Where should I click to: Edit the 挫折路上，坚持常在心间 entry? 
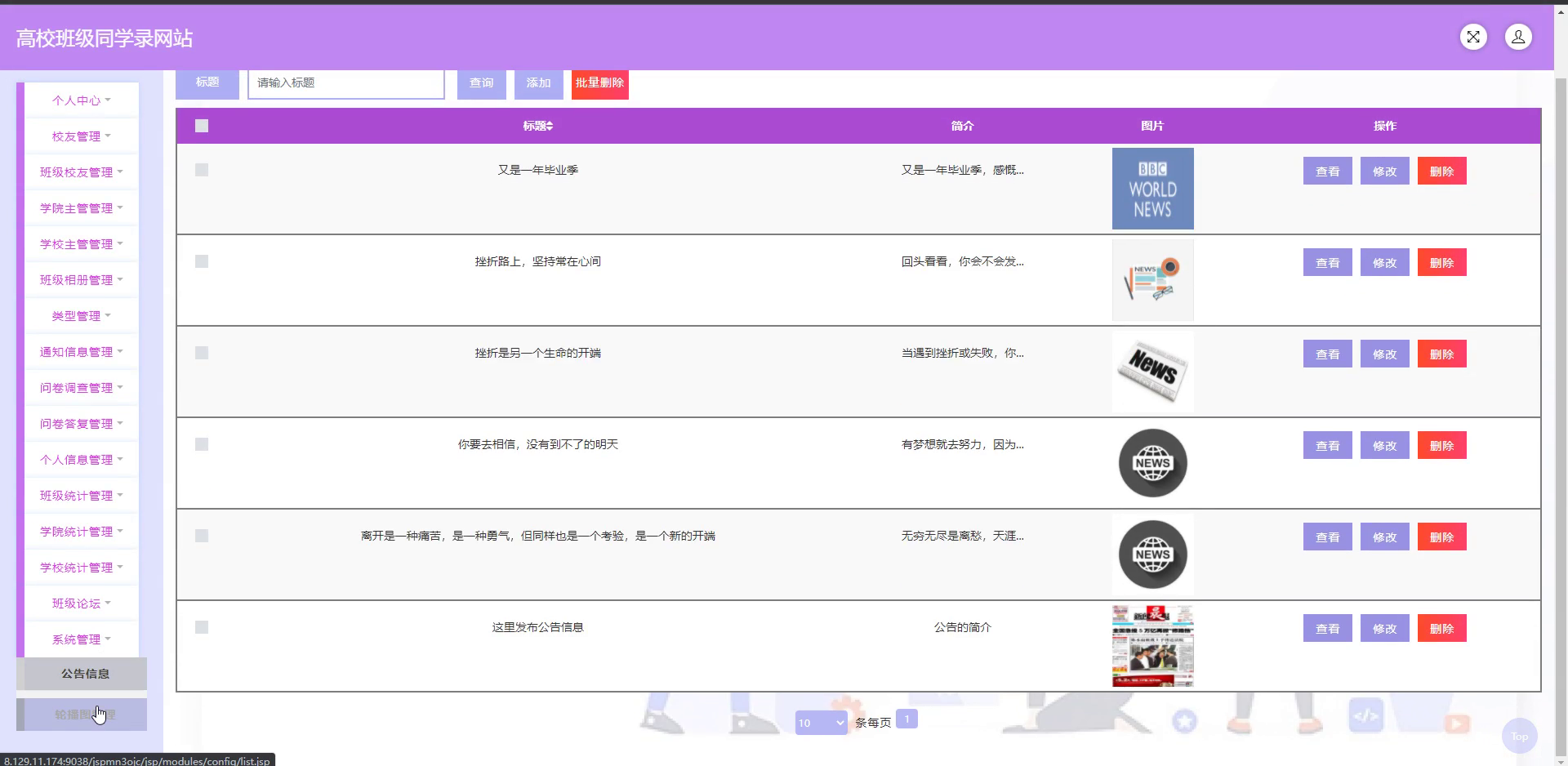1385,263
